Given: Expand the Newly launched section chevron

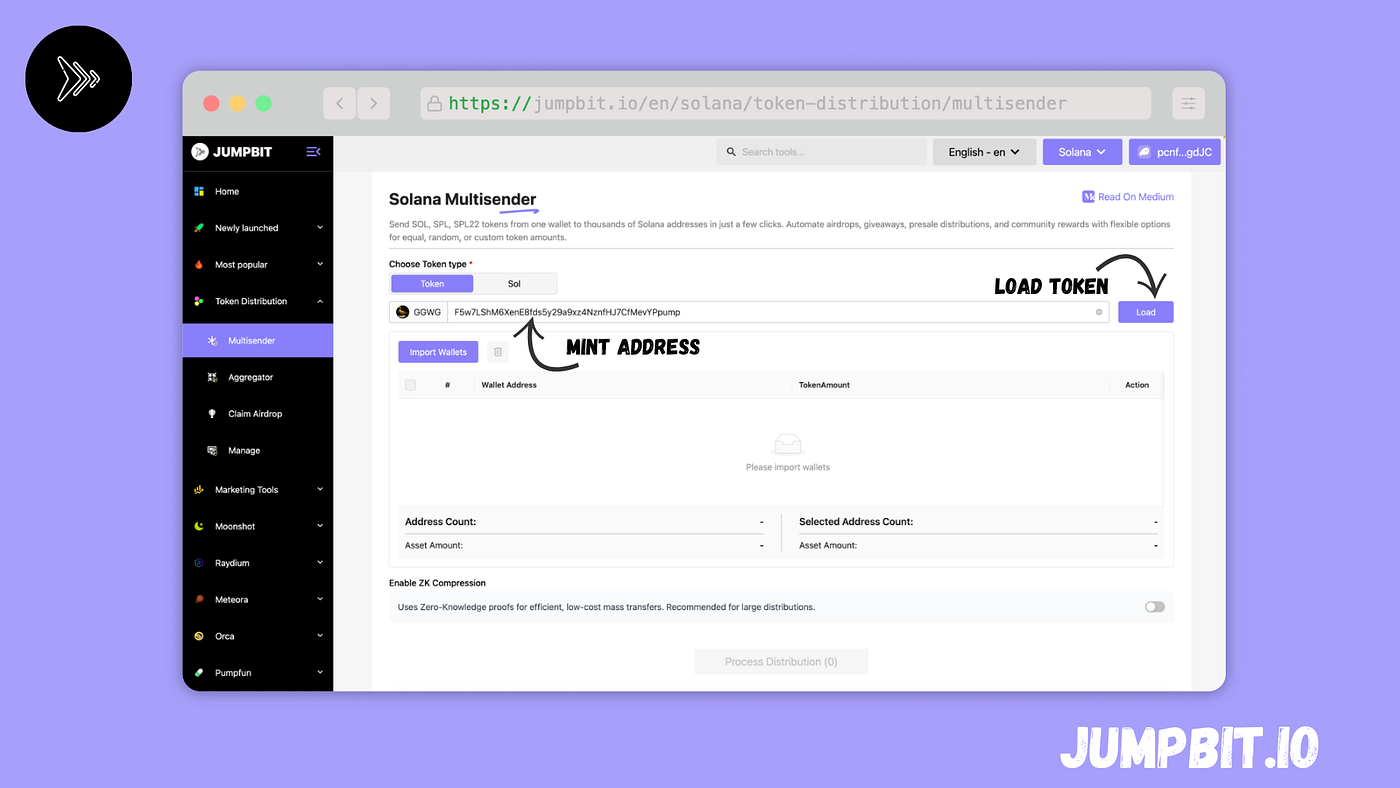Looking at the screenshot, I should pyautogui.click(x=320, y=228).
